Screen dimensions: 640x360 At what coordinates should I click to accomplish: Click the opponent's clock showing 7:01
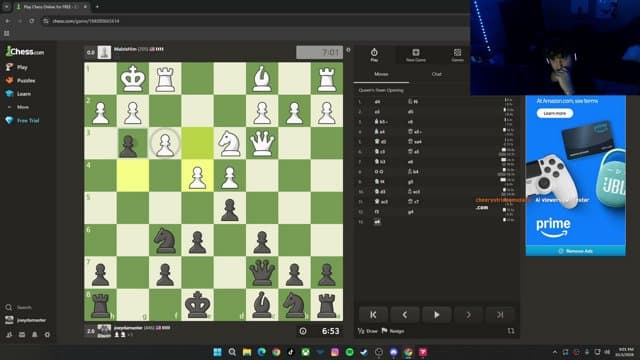tap(319, 52)
